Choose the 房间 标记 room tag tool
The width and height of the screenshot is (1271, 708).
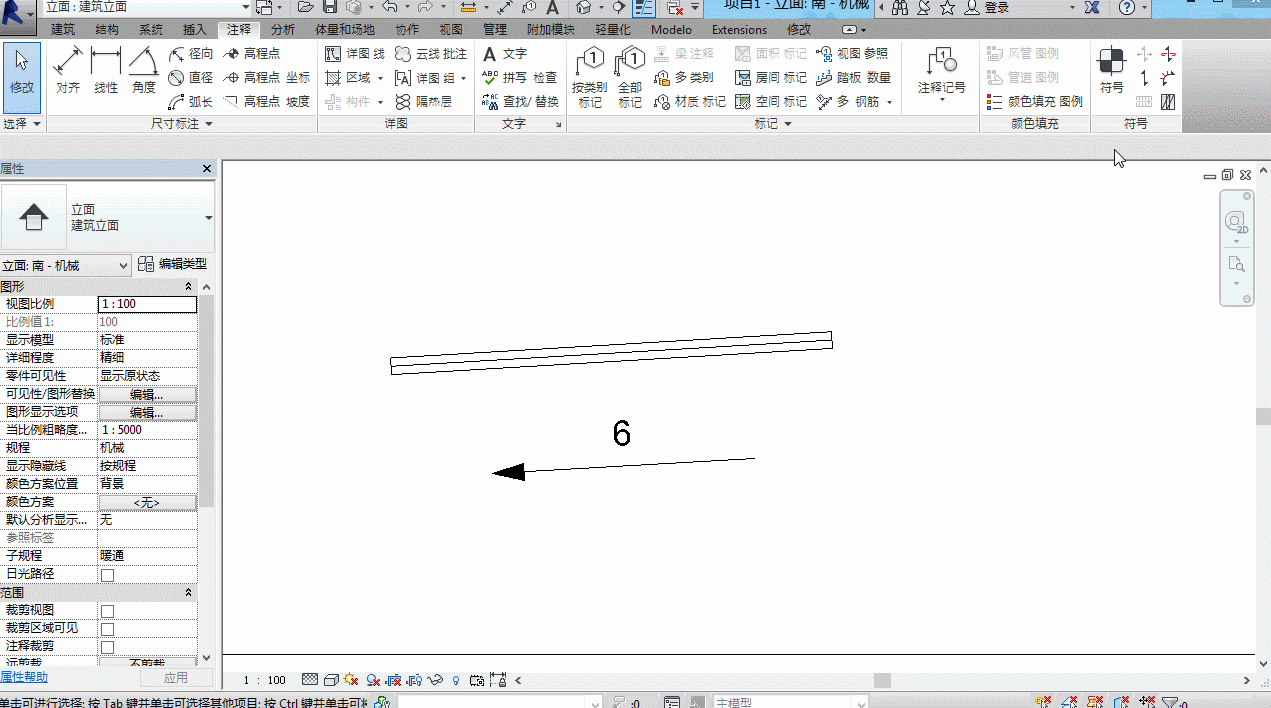coord(770,78)
